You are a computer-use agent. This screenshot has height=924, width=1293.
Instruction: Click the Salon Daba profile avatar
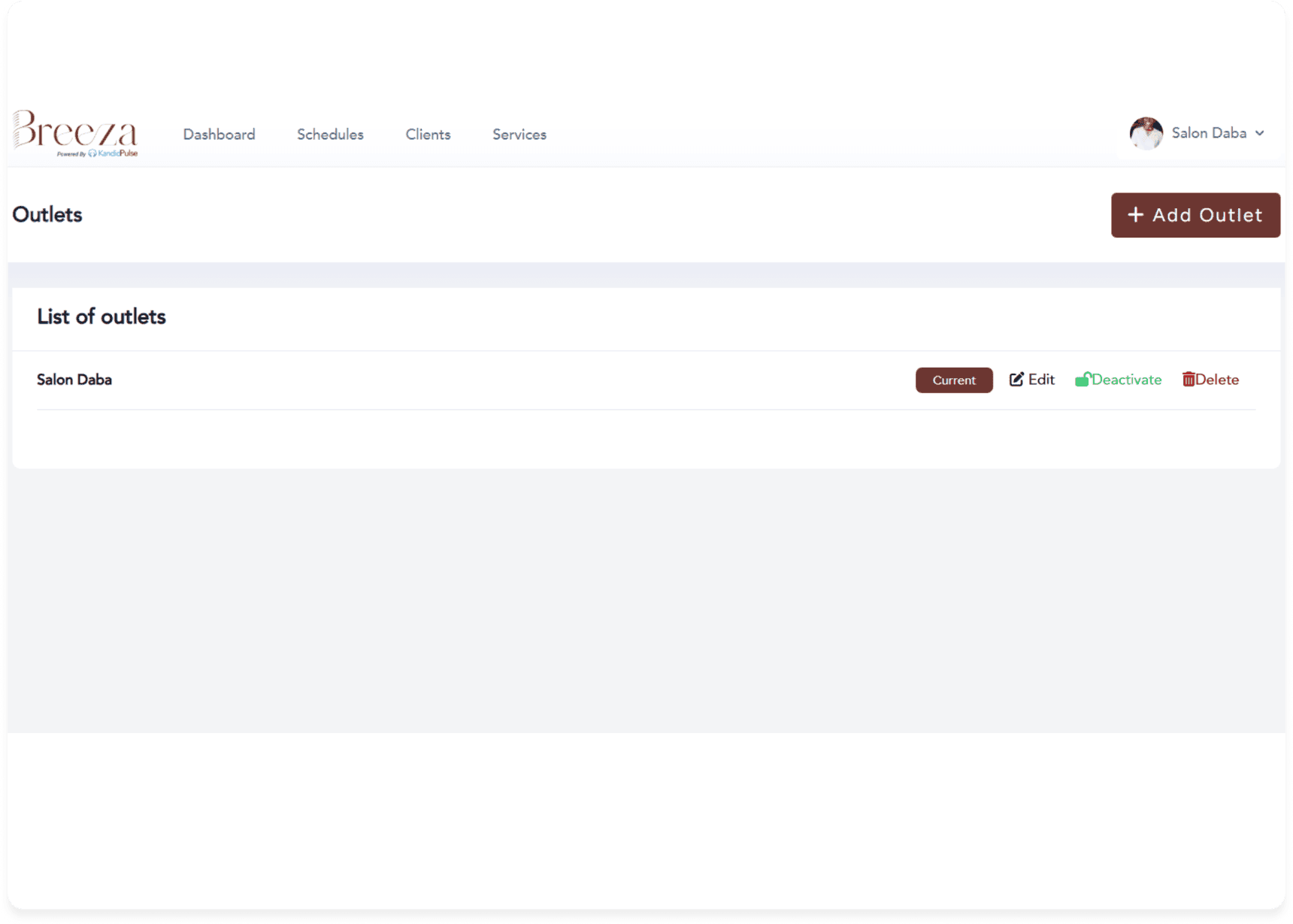1146,133
